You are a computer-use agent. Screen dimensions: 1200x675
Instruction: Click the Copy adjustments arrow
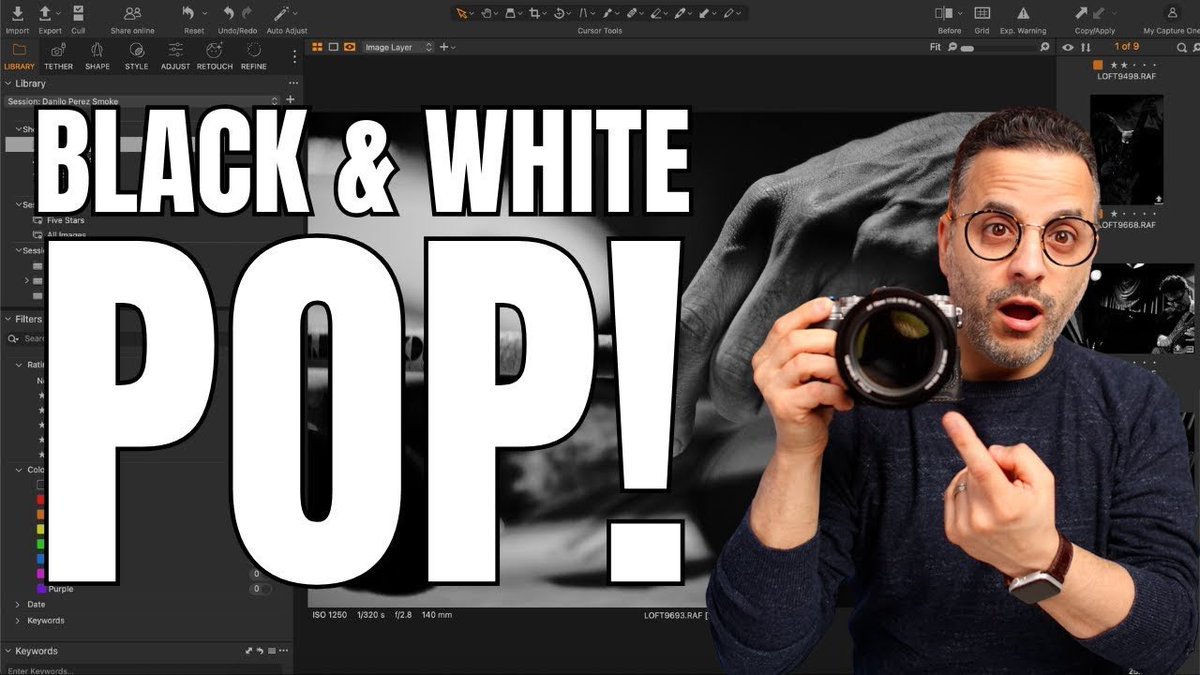[1082, 14]
